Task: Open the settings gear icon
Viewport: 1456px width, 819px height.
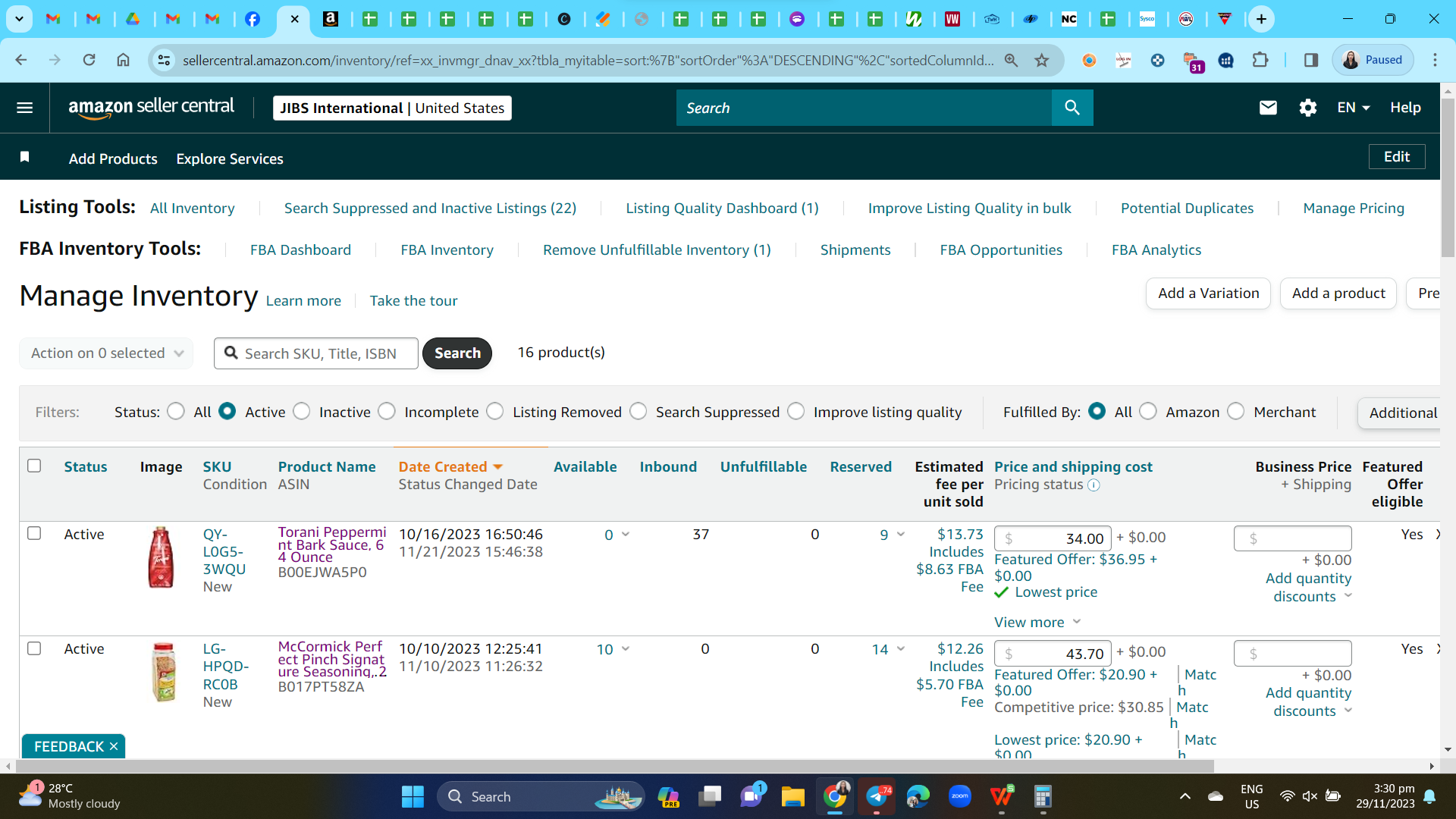Action: (x=1308, y=108)
